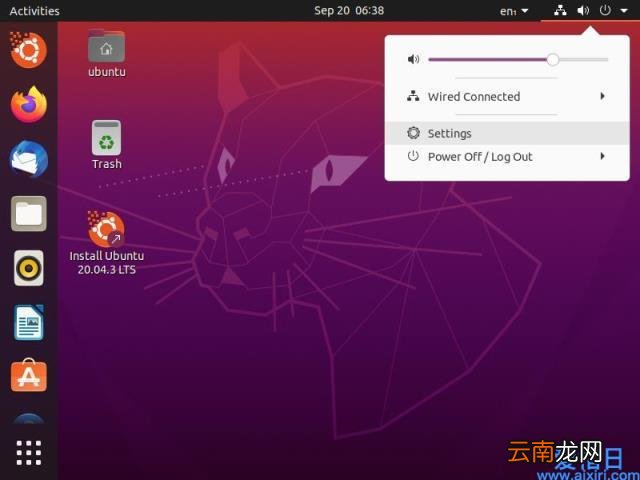Image resolution: width=640 pixels, height=480 pixels.
Task: Open Ubuntu Software store icon
Action: click(29, 376)
